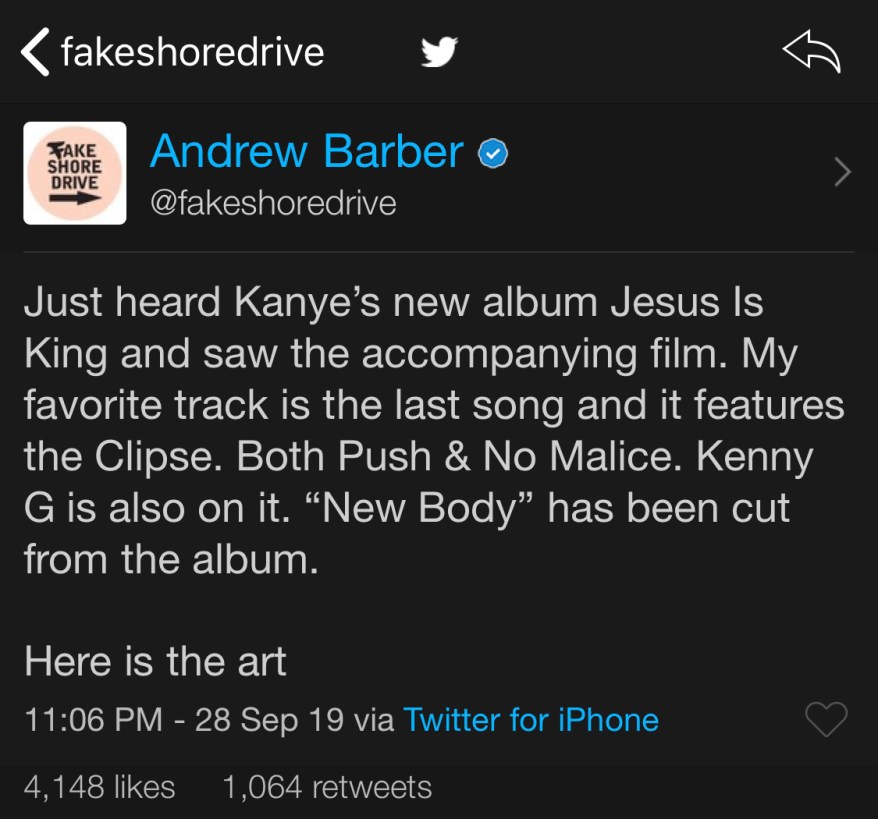The width and height of the screenshot is (878, 819).
Task: View the 1,064 retweets list
Action: click(327, 787)
